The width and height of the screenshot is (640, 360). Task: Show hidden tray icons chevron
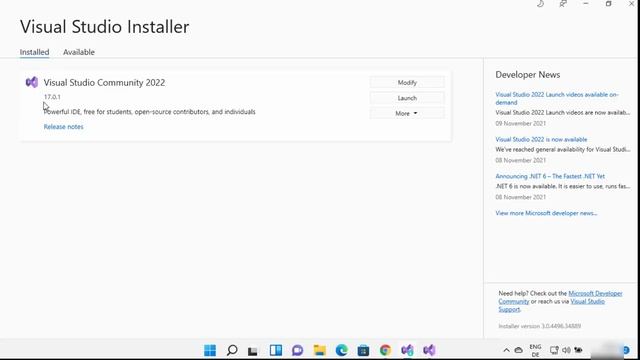tap(506, 350)
